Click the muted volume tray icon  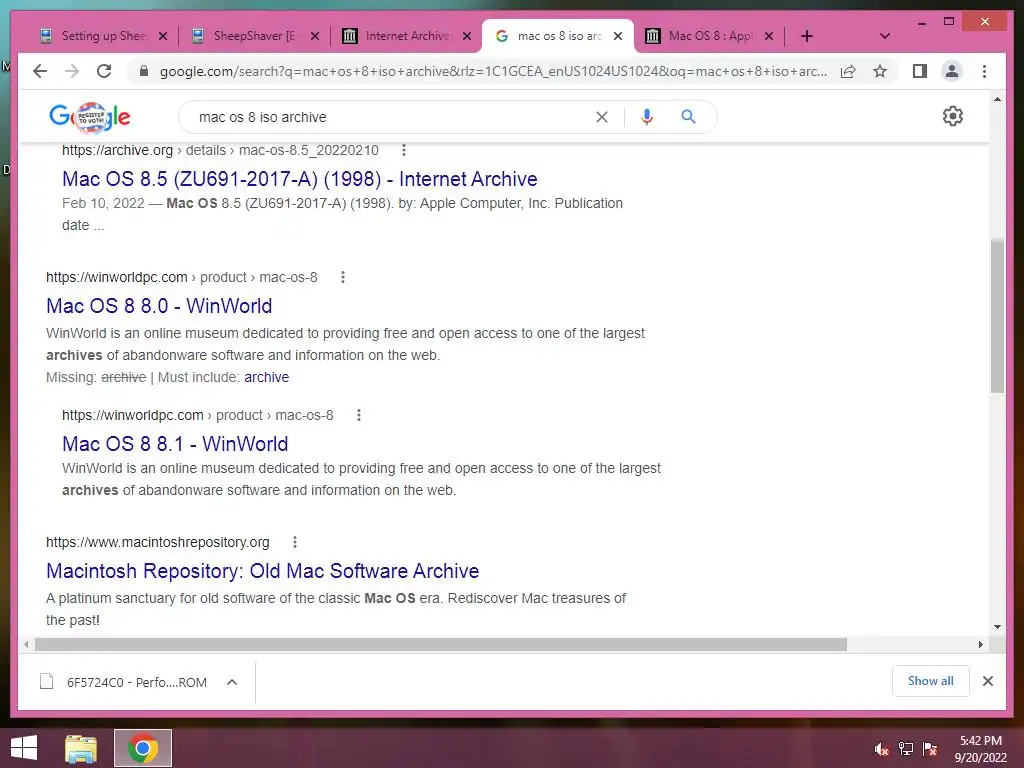point(881,749)
